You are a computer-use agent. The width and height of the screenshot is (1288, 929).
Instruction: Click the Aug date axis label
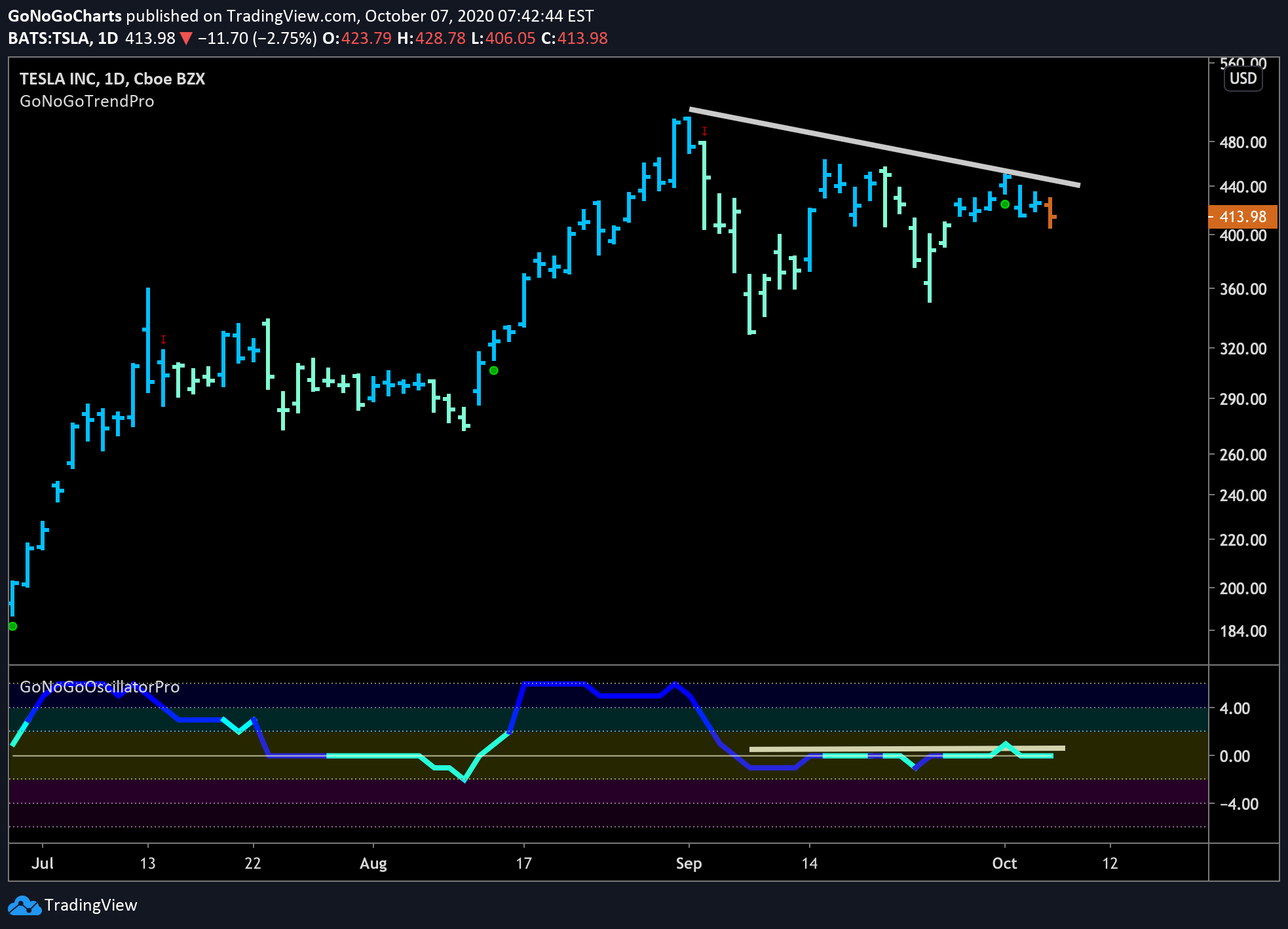click(x=373, y=863)
